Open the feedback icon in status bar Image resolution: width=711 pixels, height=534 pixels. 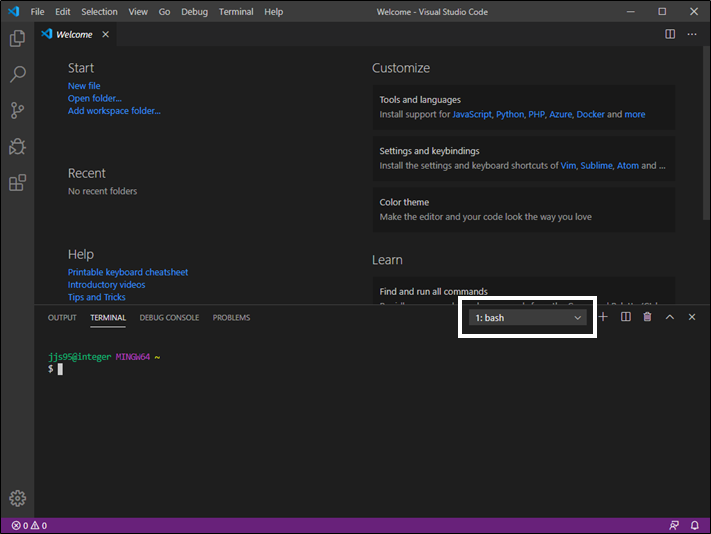point(674,525)
